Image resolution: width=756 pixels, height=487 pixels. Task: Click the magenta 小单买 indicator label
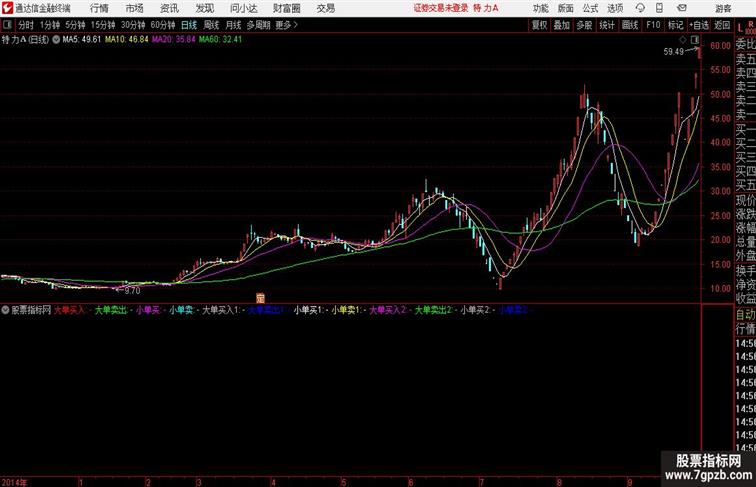coord(148,310)
